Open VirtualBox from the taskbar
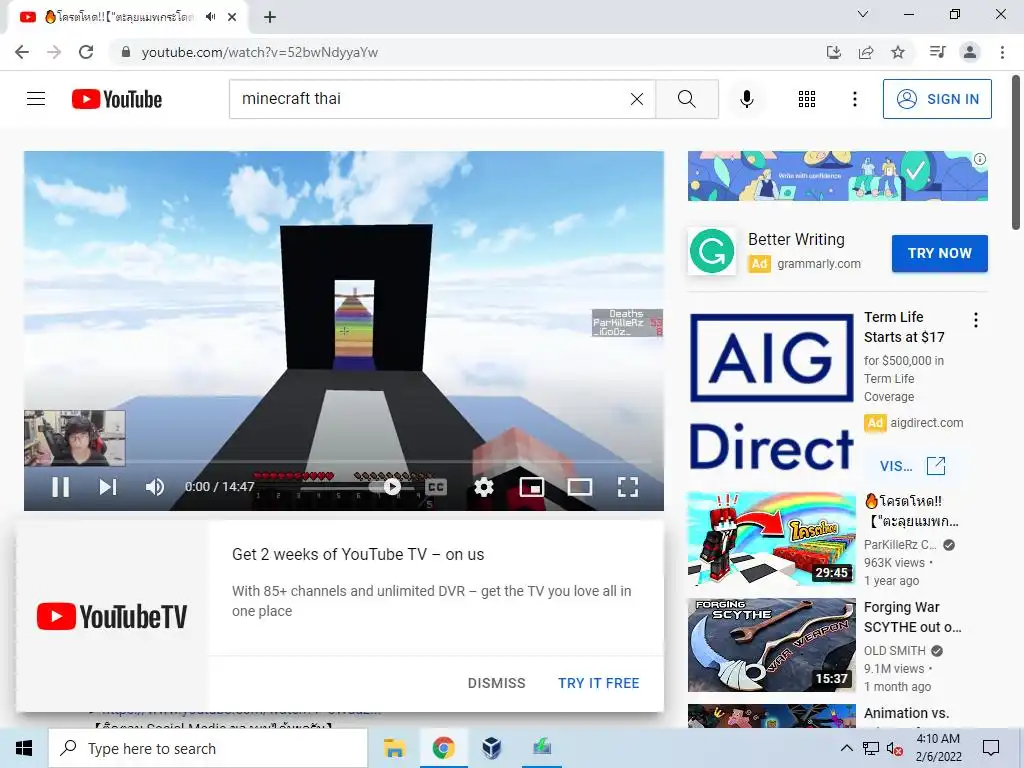The image size is (1024, 768). coord(491,748)
